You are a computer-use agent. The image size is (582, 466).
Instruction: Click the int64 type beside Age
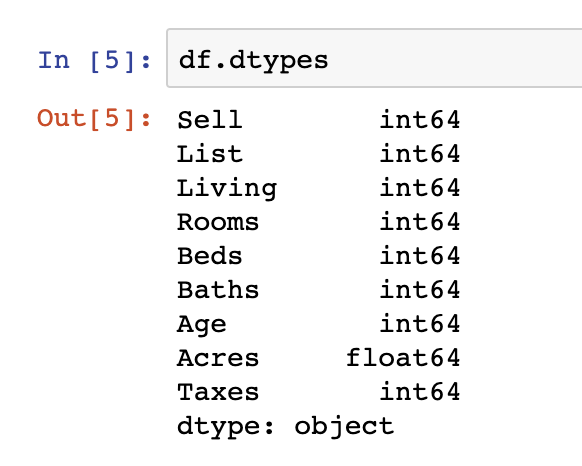(420, 323)
